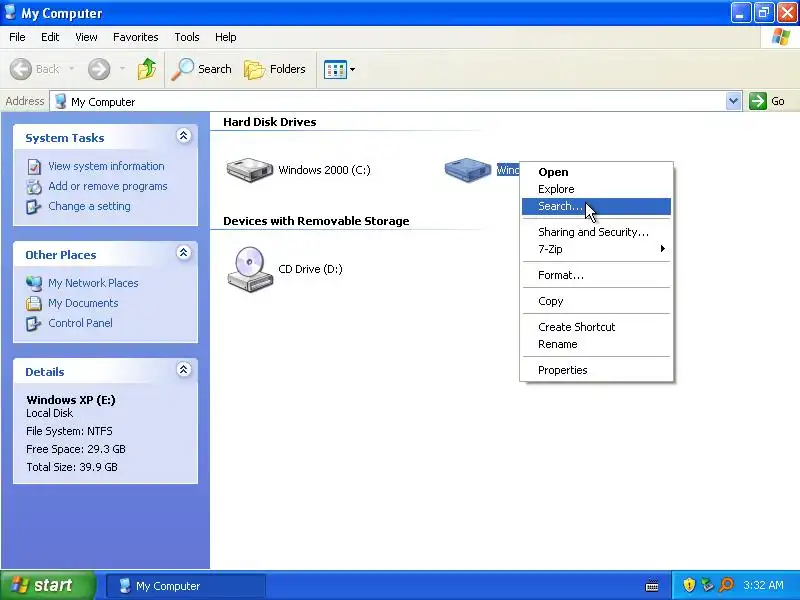Image resolution: width=800 pixels, height=600 pixels.
Task: Click the Search magnifier toolbar button
Action: click(x=202, y=69)
